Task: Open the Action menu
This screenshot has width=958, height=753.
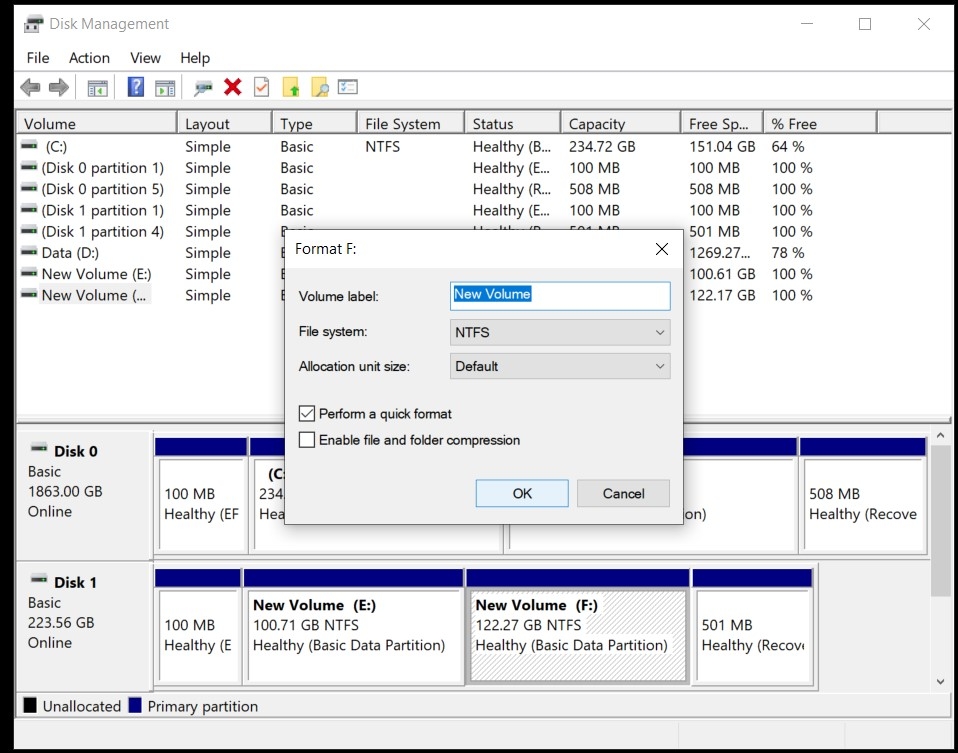Action: tap(89, 57)
